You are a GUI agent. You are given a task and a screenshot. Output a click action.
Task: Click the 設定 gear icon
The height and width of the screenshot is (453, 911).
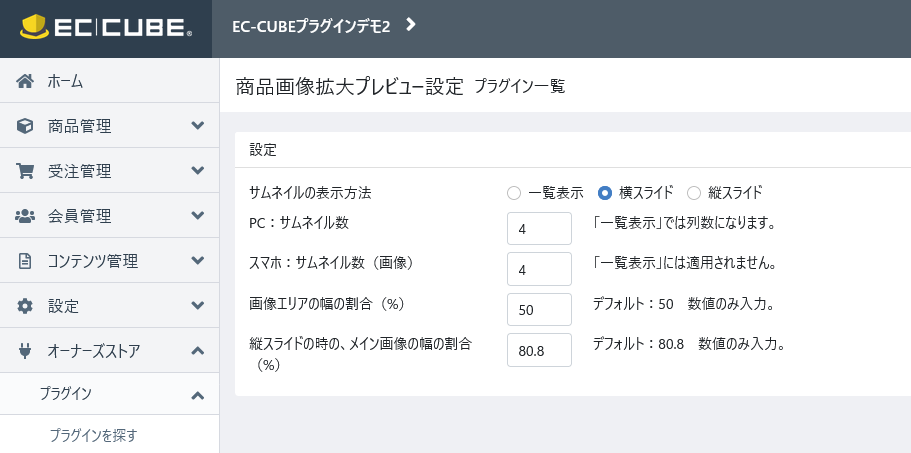pos(25,306)
